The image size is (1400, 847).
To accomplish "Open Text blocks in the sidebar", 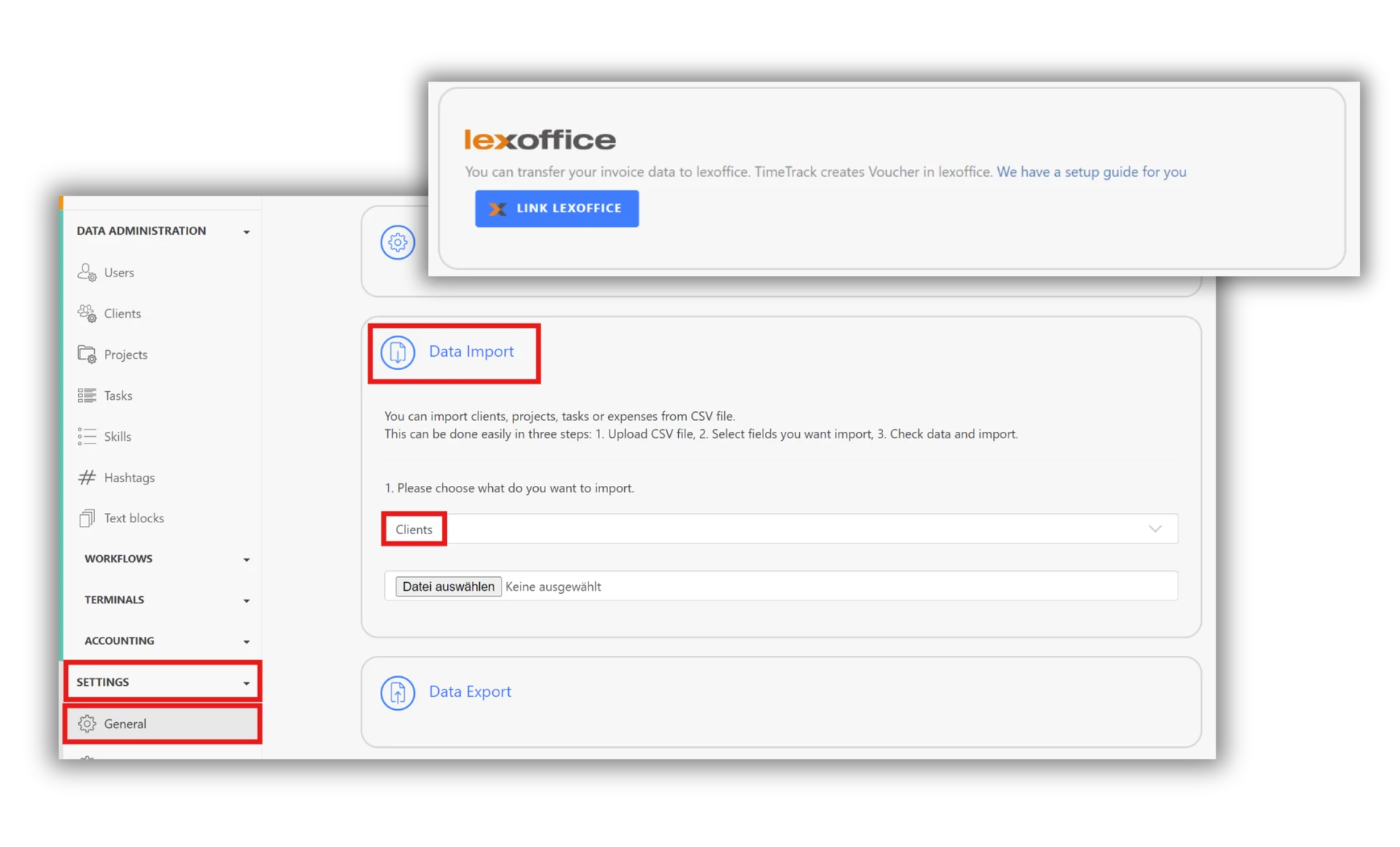I will pos(87,518).
